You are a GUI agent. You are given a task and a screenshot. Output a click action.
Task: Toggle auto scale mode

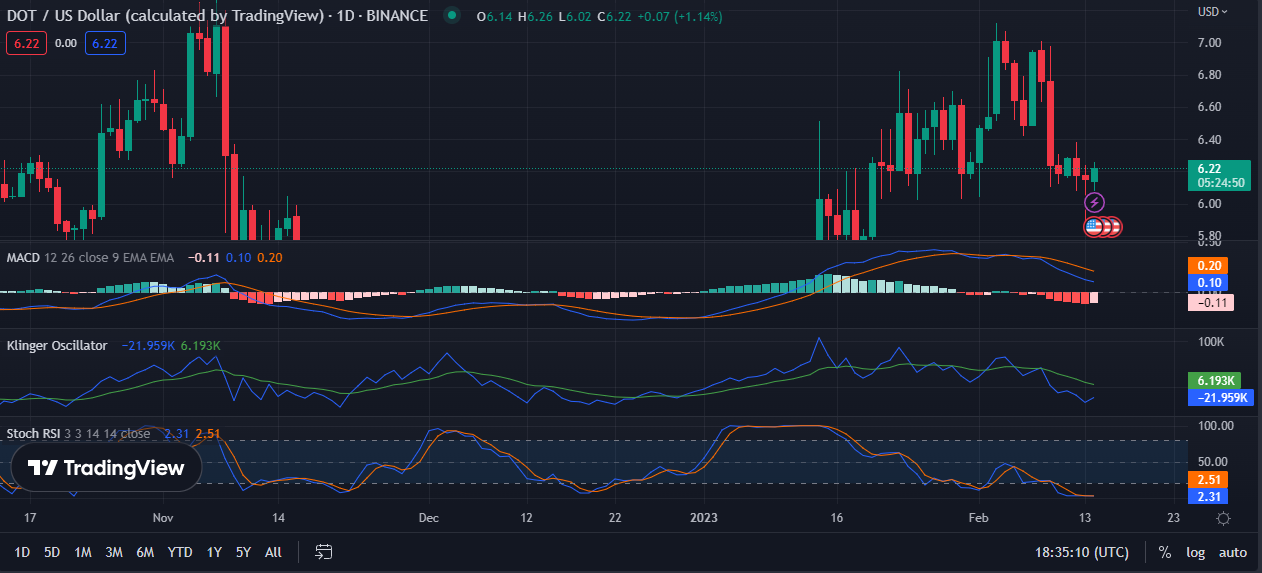(x=1233, y=552)
